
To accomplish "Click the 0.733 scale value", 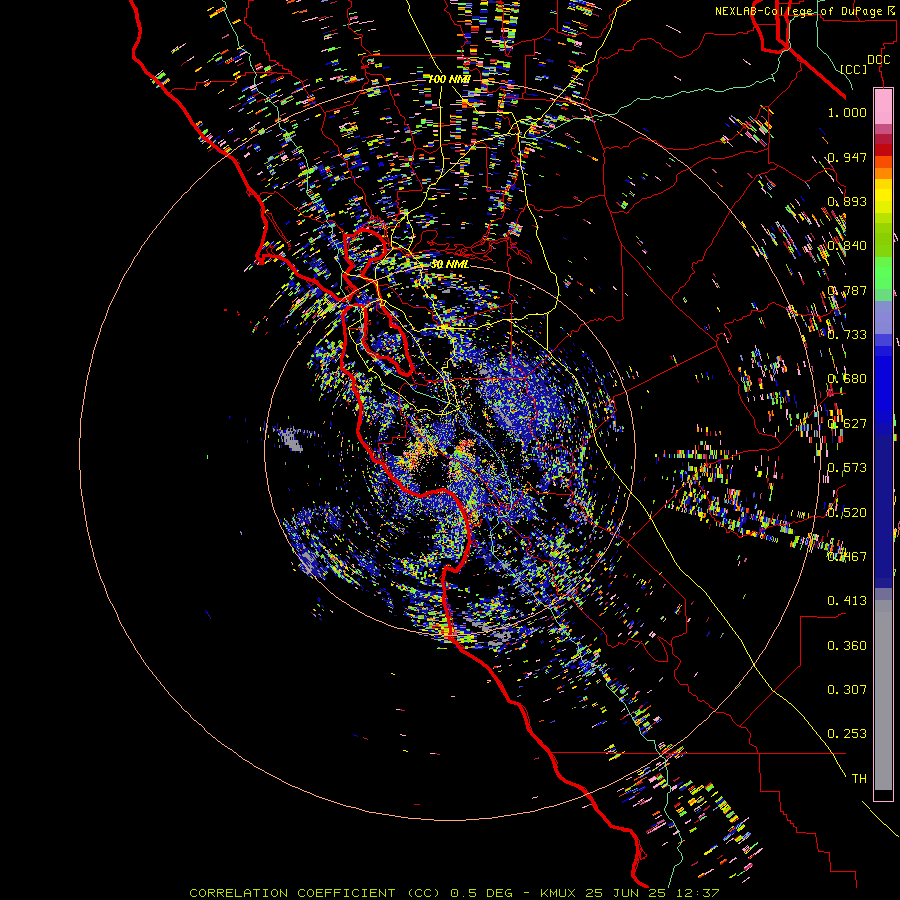I will 847,335.
